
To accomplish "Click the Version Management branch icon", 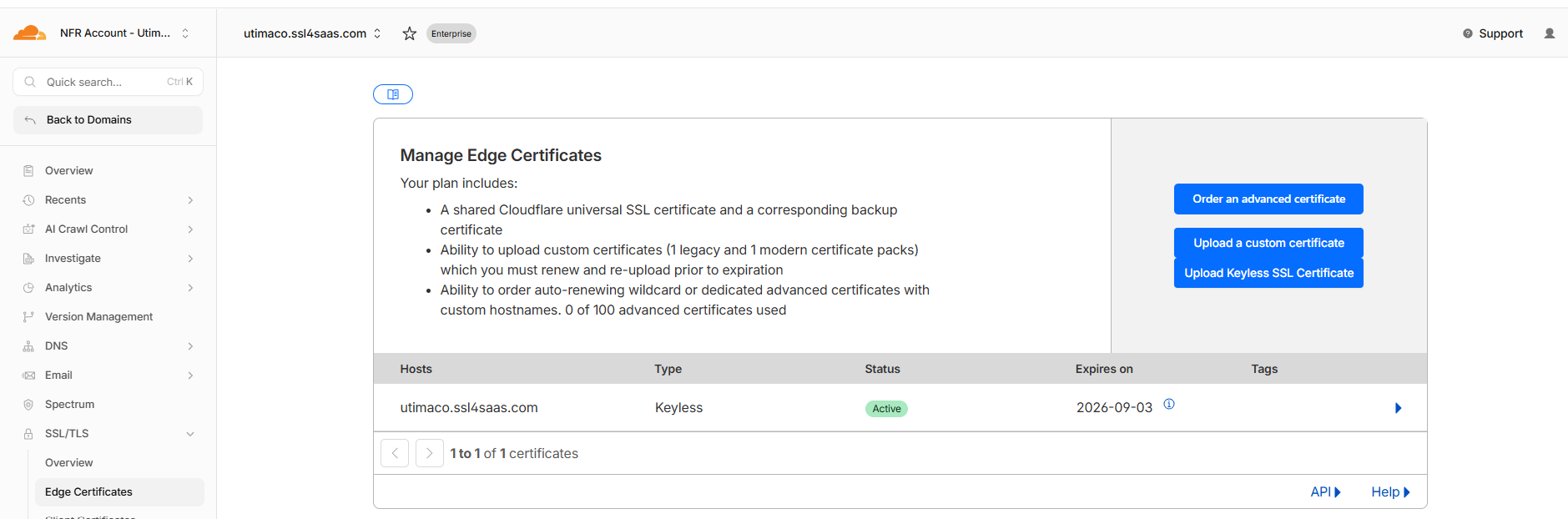I will click(x=28, y=317).
